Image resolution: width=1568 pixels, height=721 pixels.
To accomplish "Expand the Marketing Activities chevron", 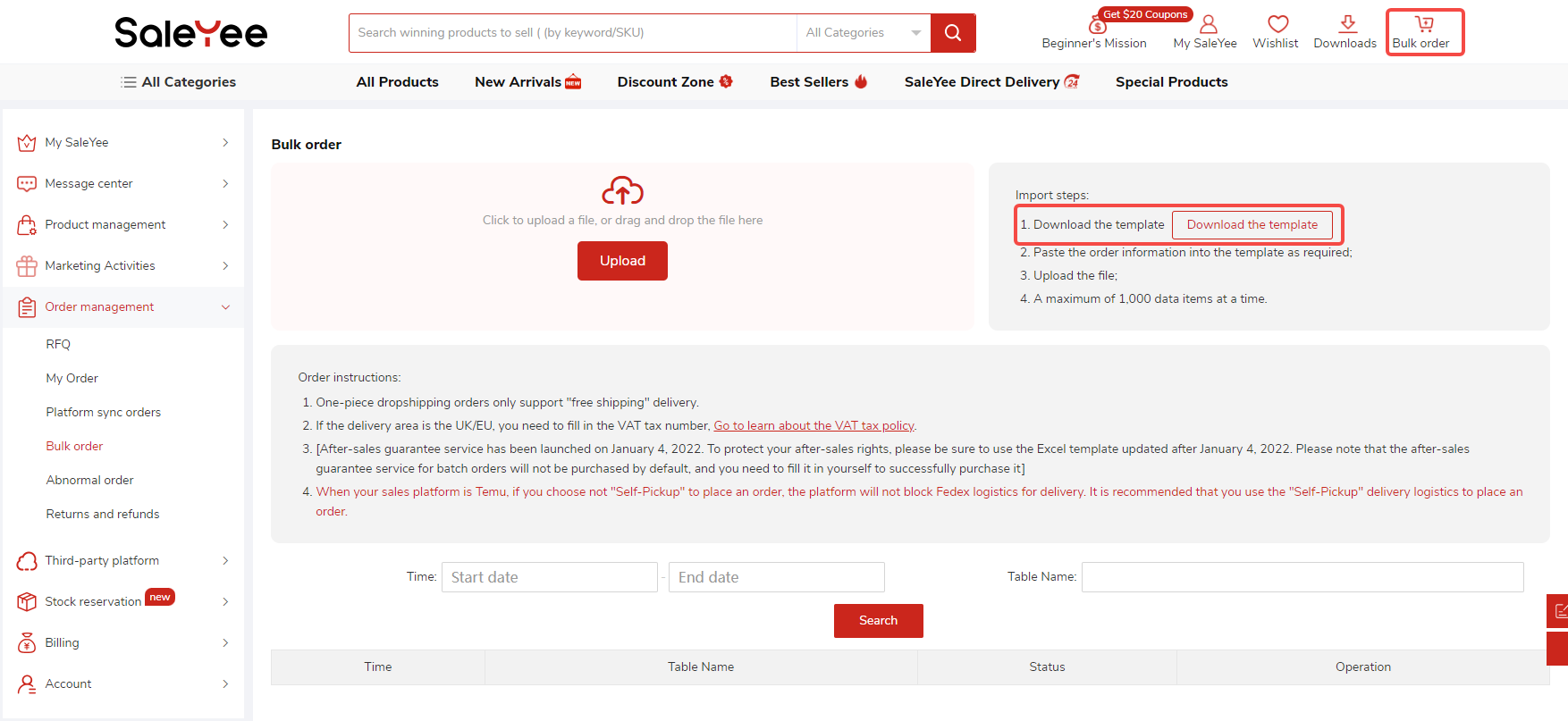I will (225, 266).
